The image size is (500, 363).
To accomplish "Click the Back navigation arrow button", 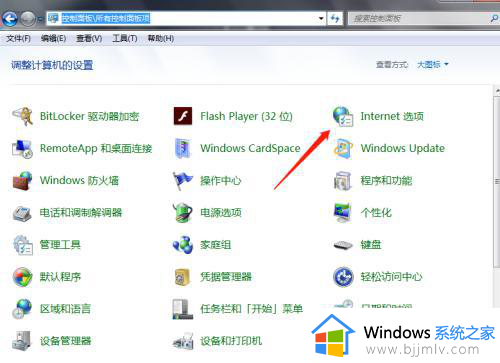I will tap(10, 19).
